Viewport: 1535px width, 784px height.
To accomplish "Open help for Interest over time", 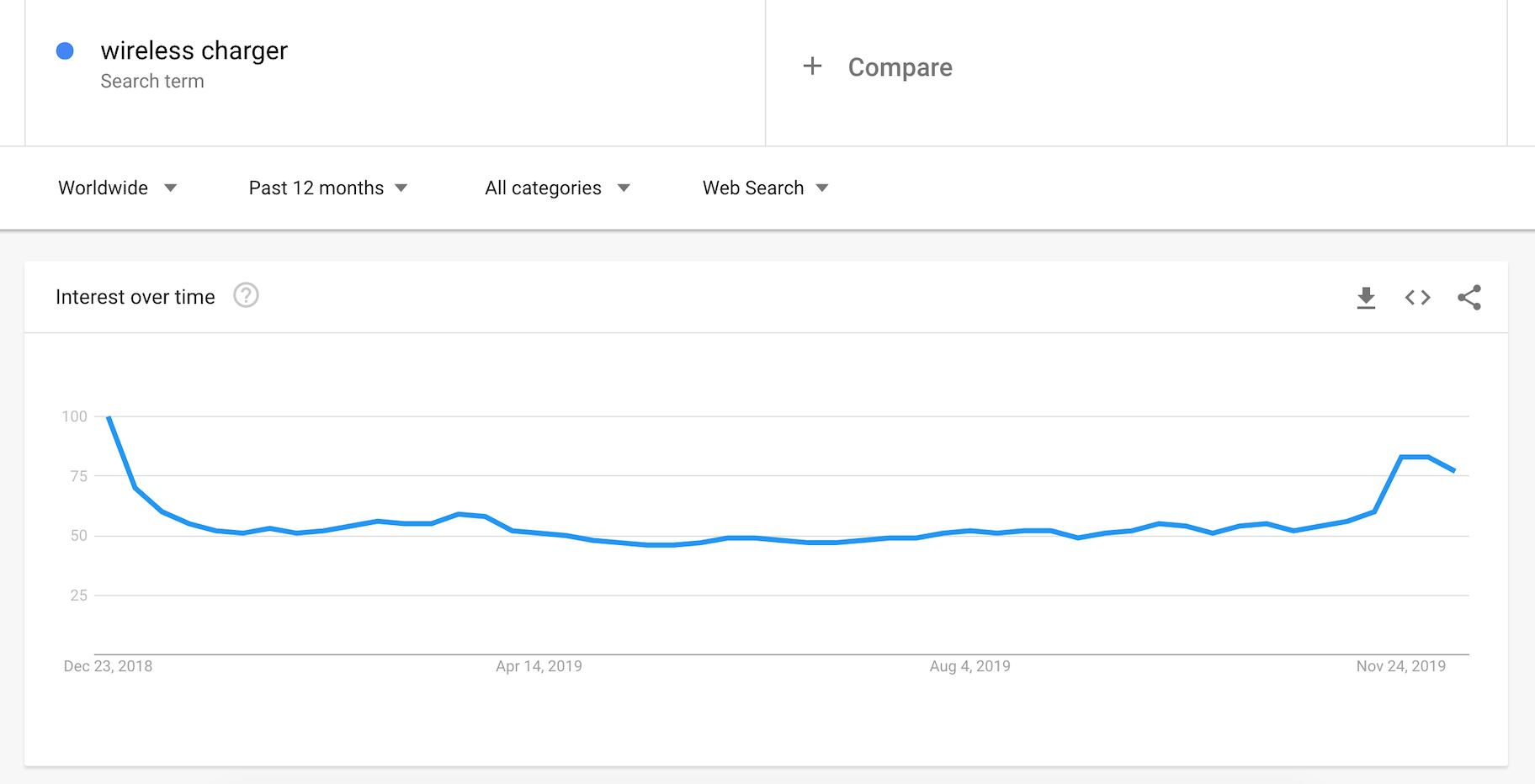I will [x=246, y=296].
